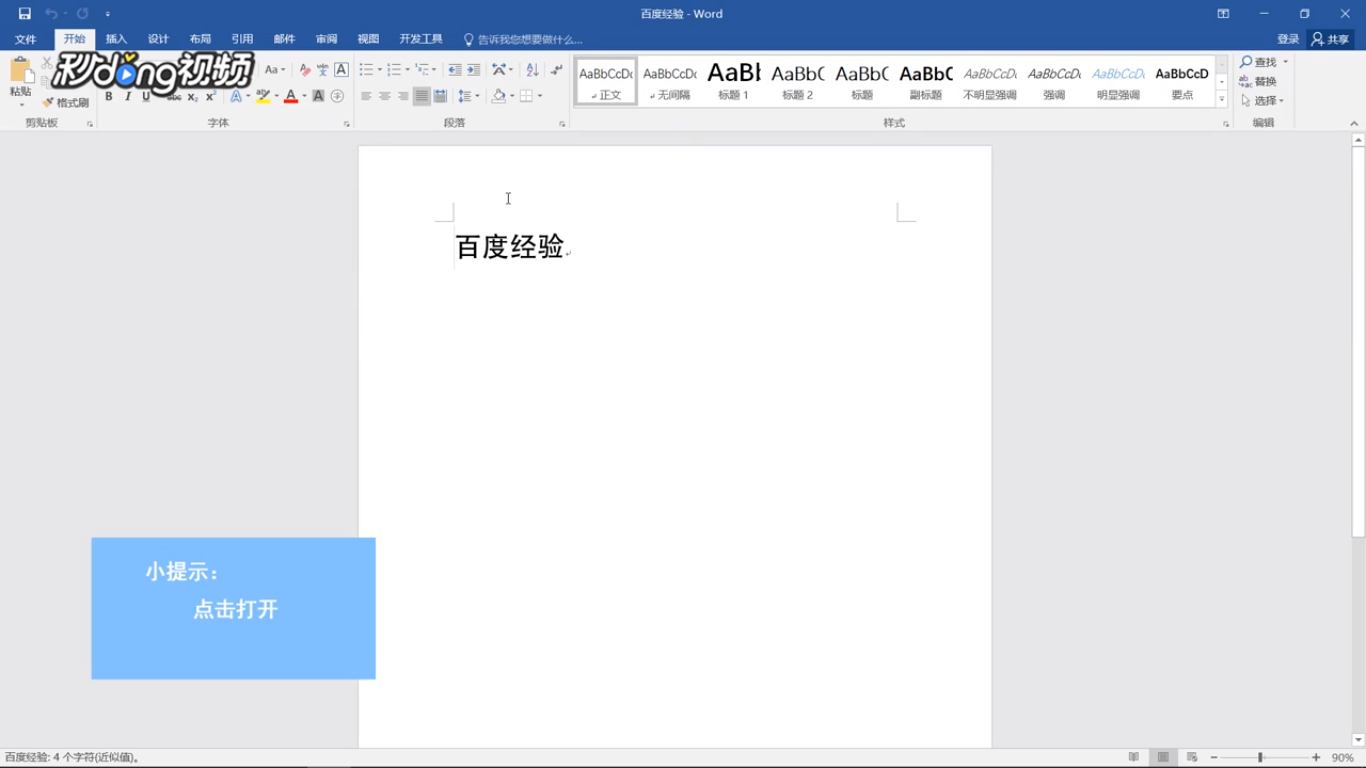This screenshot has height=768, width=1366.
Task: Switch to Web Layout view icon
Action: coord(1192,758)
